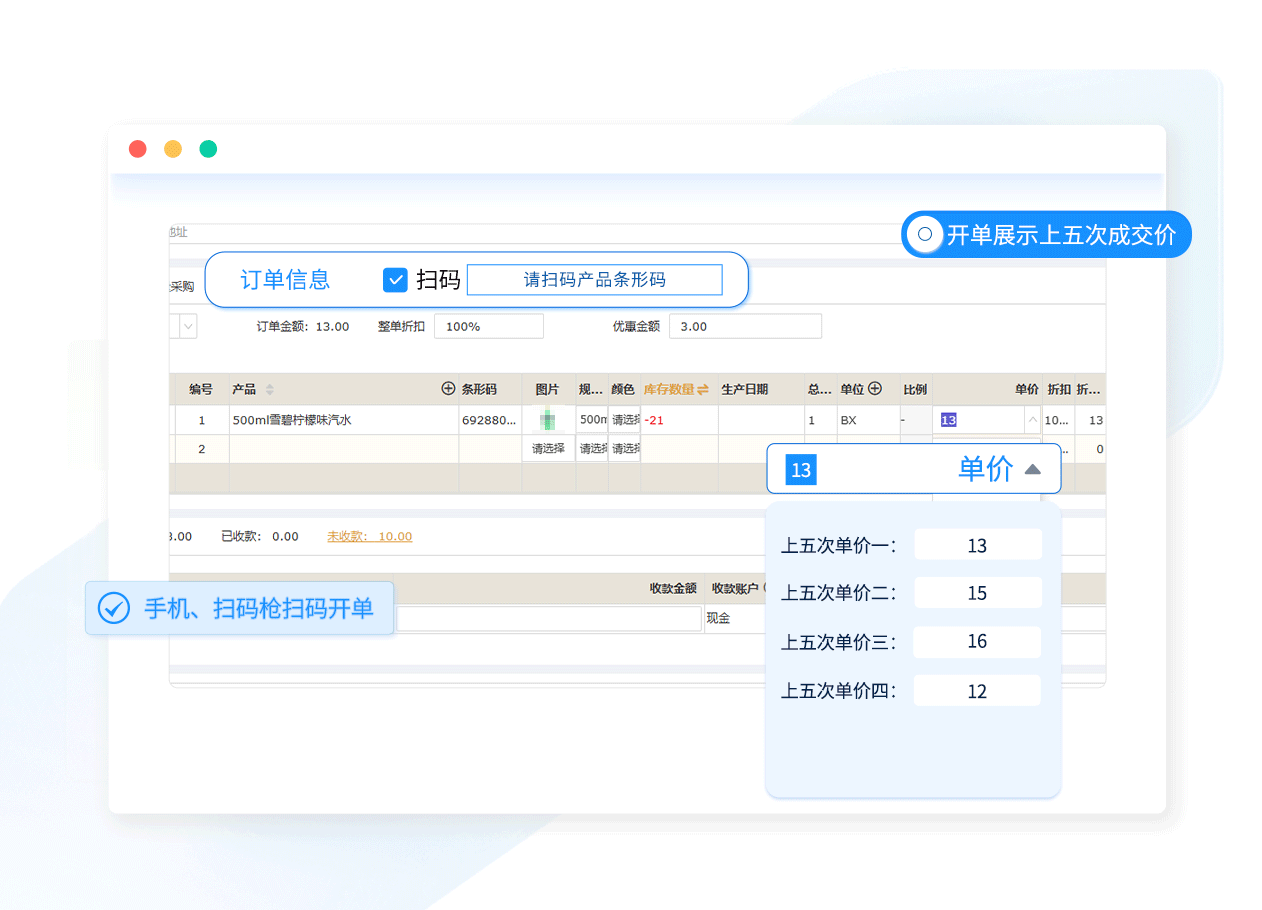This screenshot has height=910, width=1262.
Task: Click the checkmark icon beside 手机、扫码枪扫码开单
Action: tap(114, 608)
